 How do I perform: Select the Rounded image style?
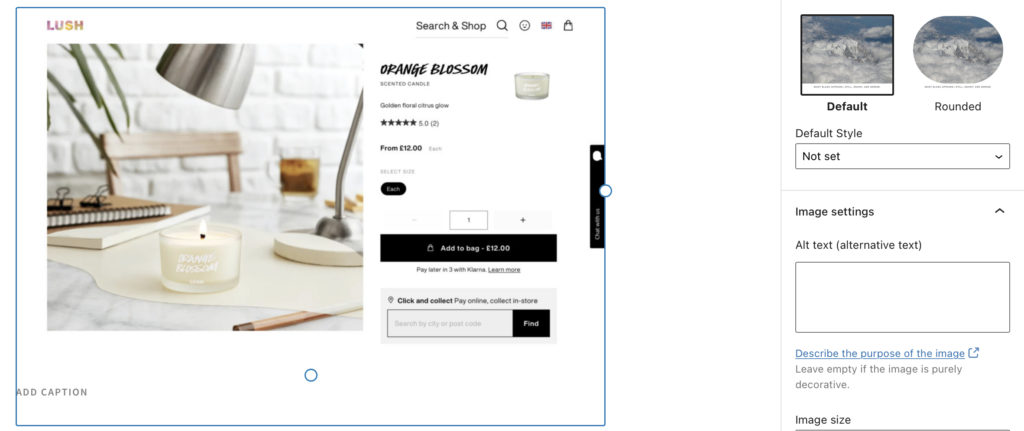point(957,64)
